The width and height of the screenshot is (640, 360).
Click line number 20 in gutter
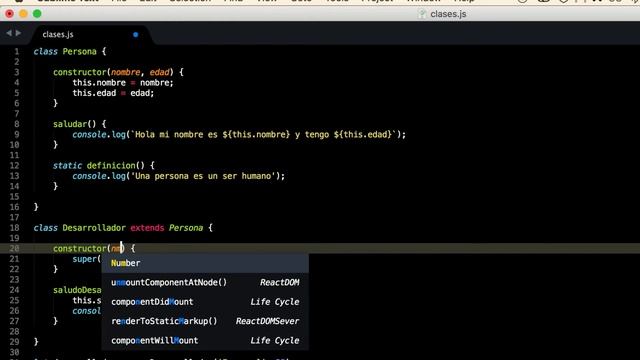(14, 249)
